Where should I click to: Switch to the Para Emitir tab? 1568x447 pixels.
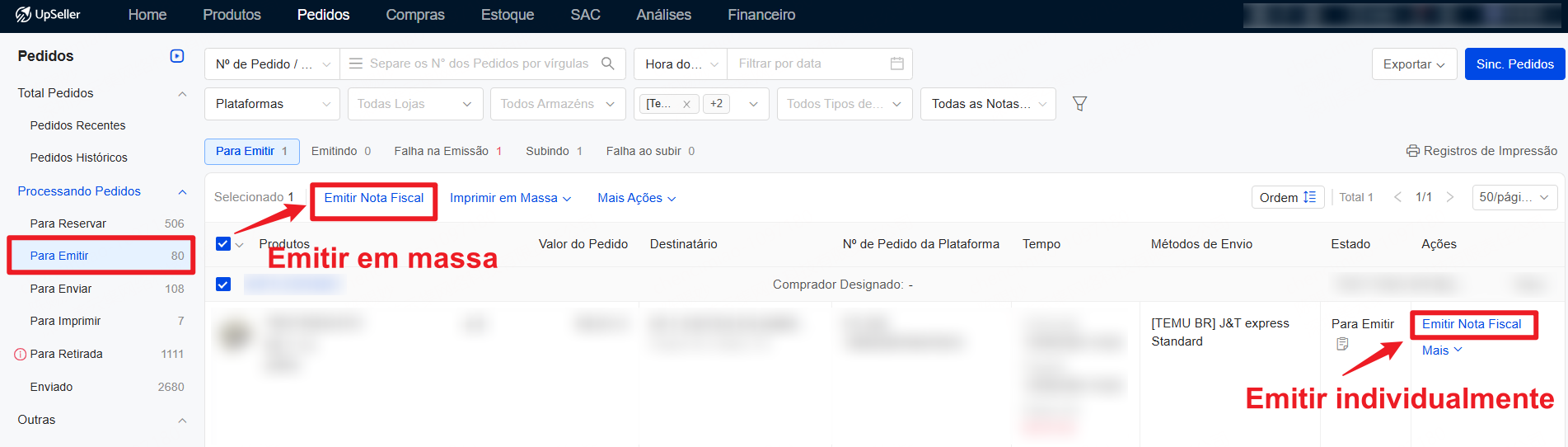point(251,151)
